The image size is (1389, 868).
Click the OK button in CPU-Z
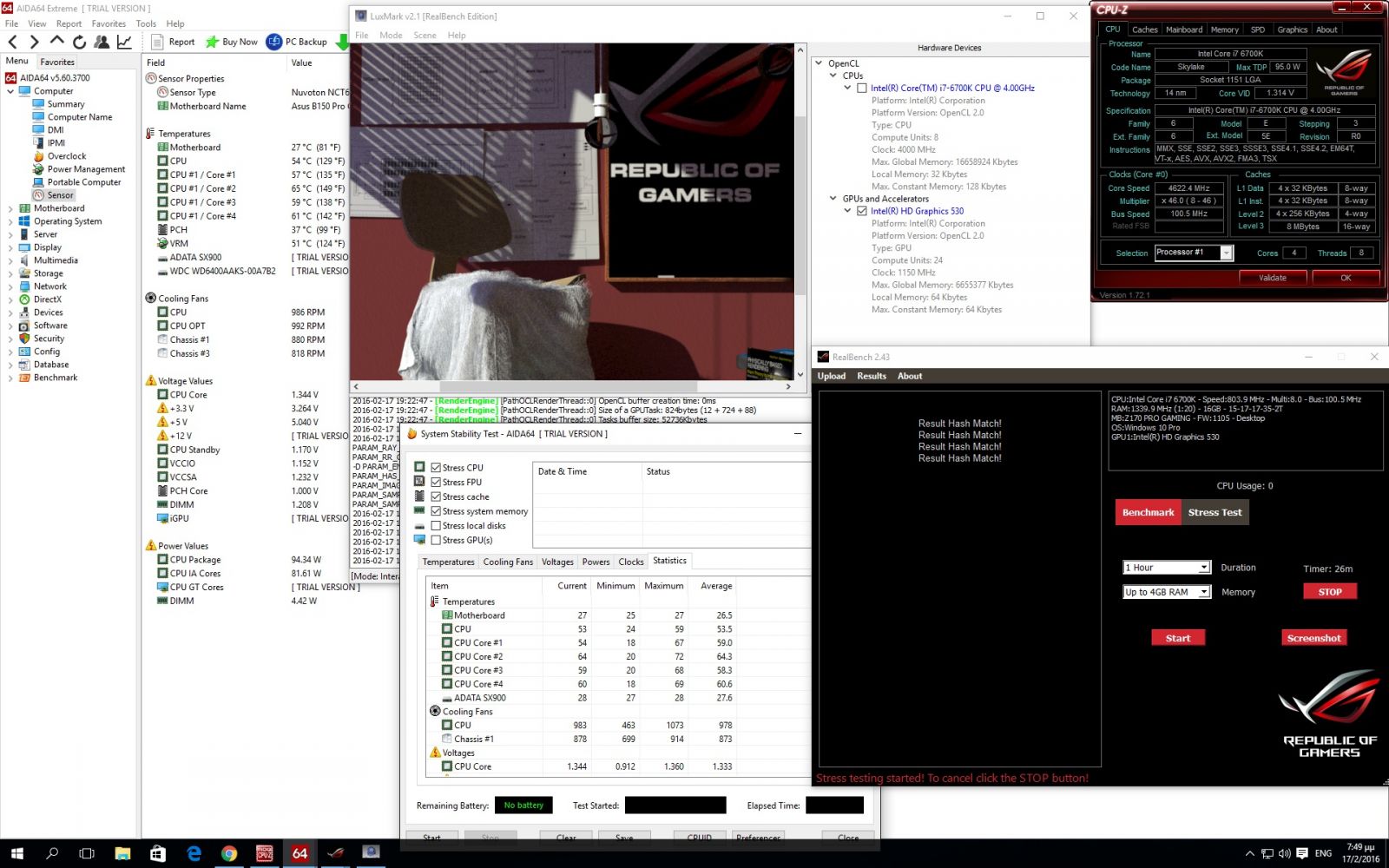click(x=1346, y=278)
